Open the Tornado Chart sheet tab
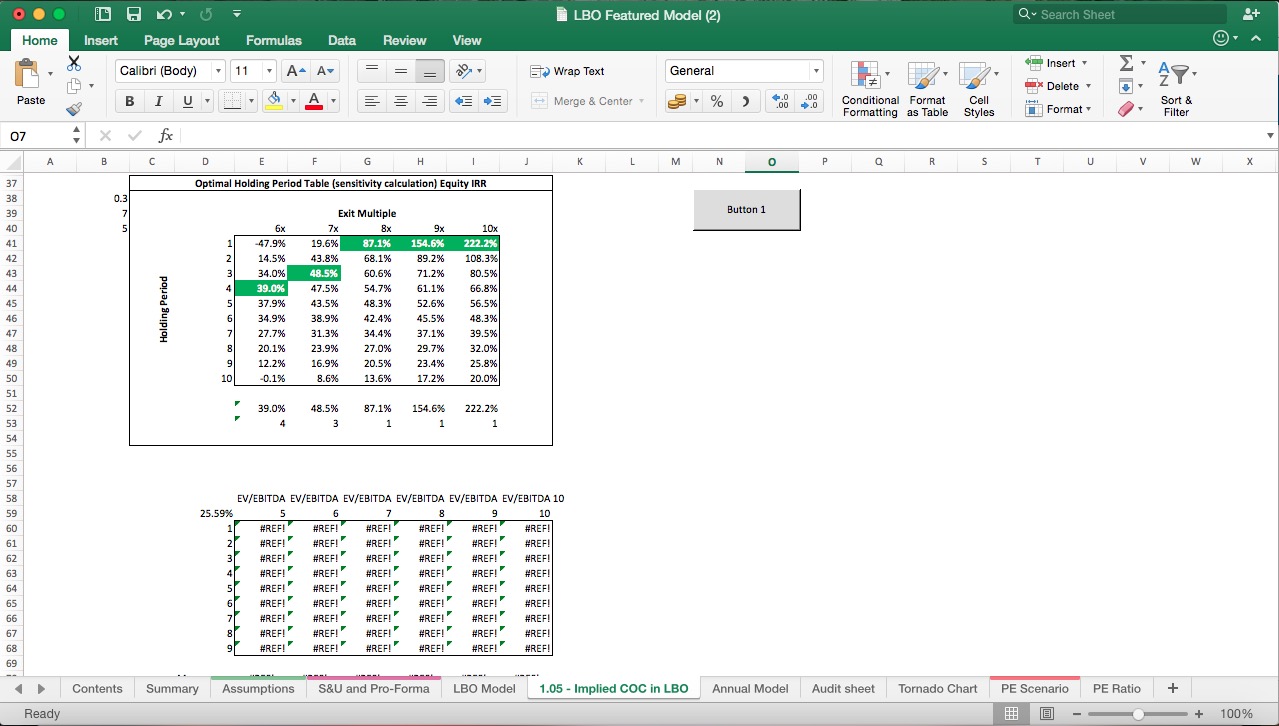 pos(936,688)
